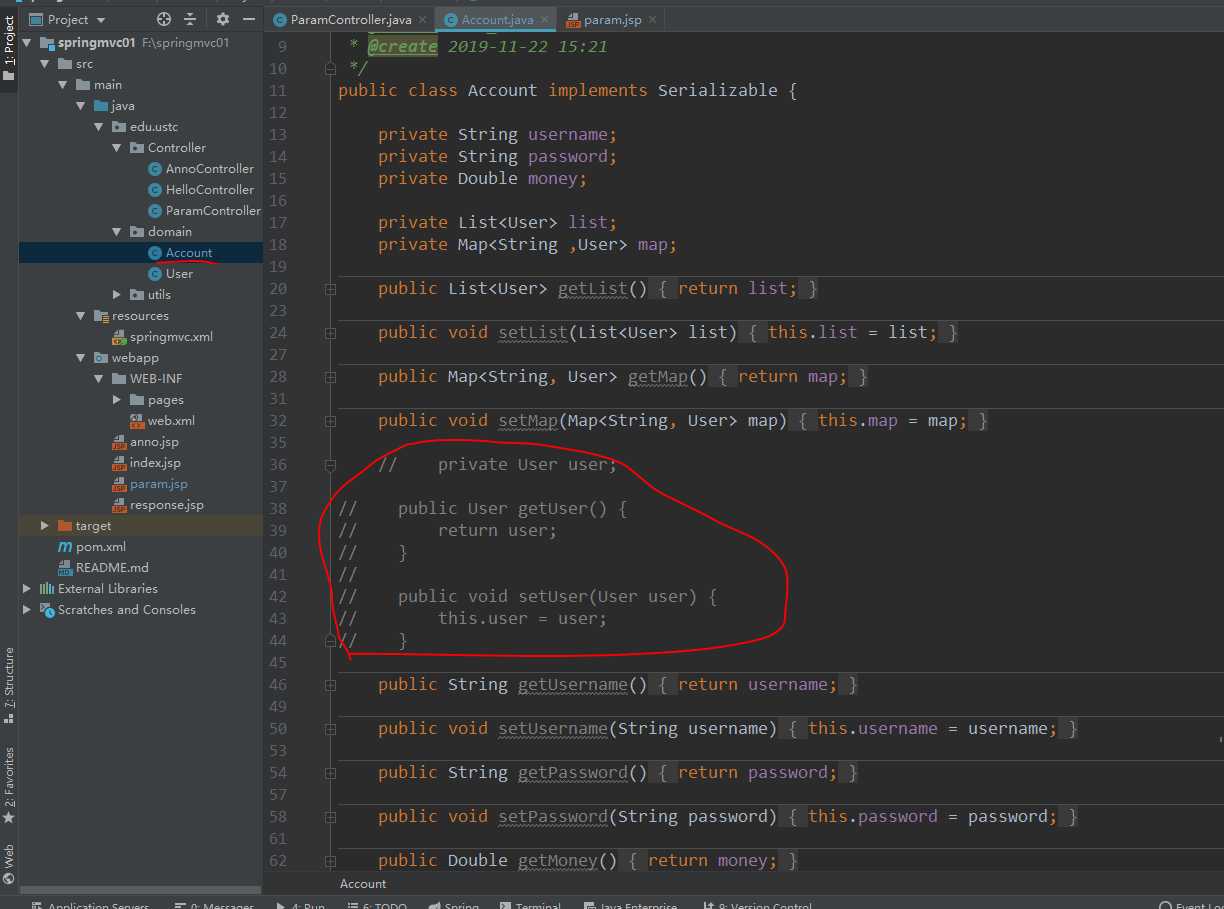Expand the pages folder

coord(117,400)
